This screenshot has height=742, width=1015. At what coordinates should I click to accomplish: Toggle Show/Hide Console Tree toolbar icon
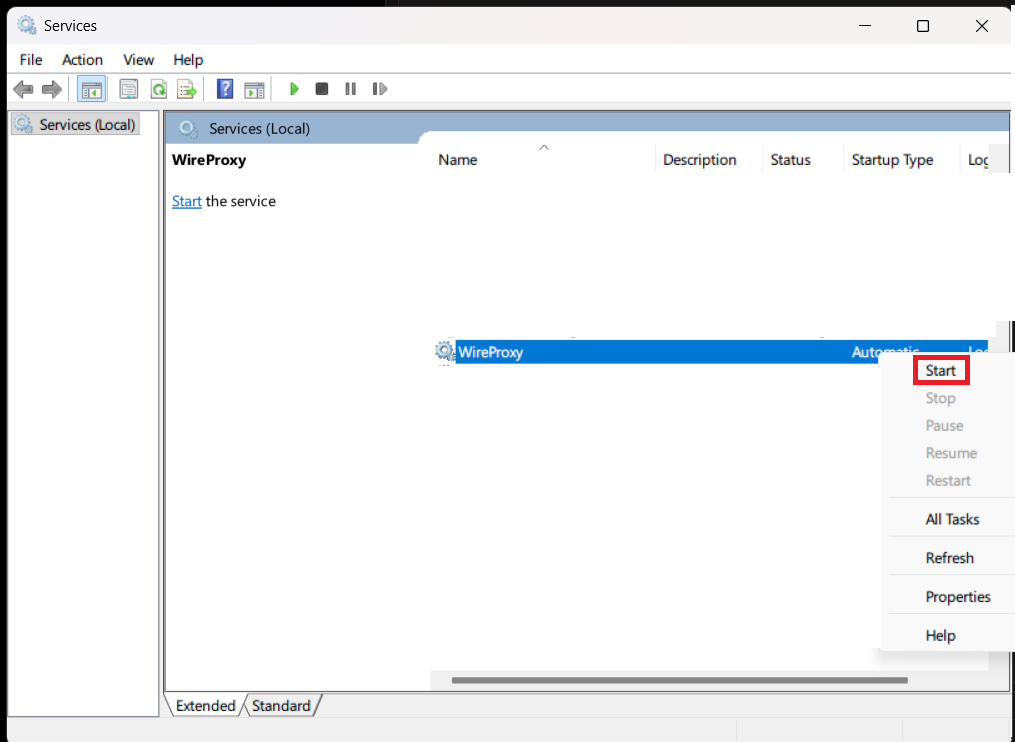click(x=91, y=89)
